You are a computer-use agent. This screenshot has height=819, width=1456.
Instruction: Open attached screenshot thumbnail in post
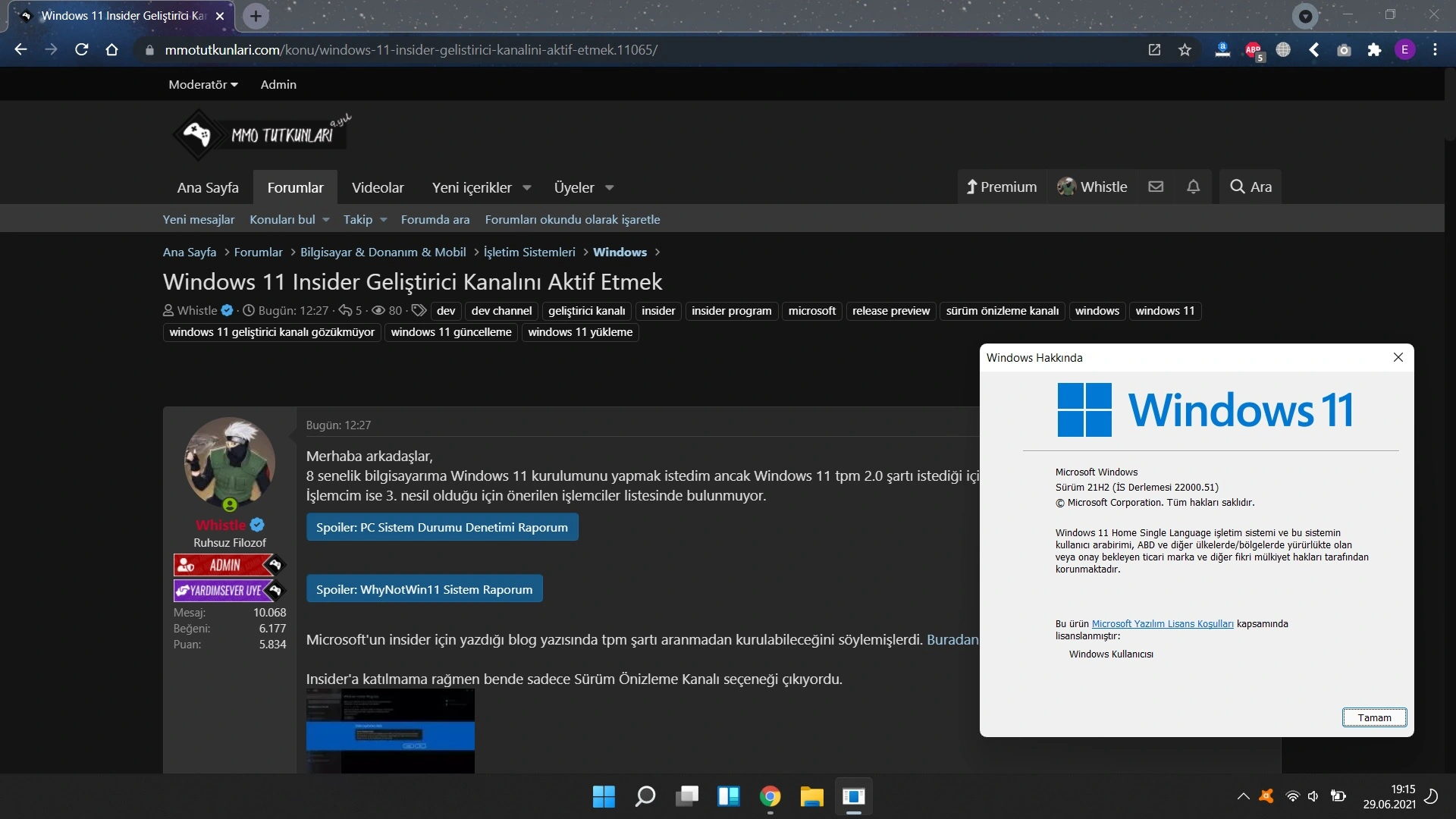(x=391, y=731)
